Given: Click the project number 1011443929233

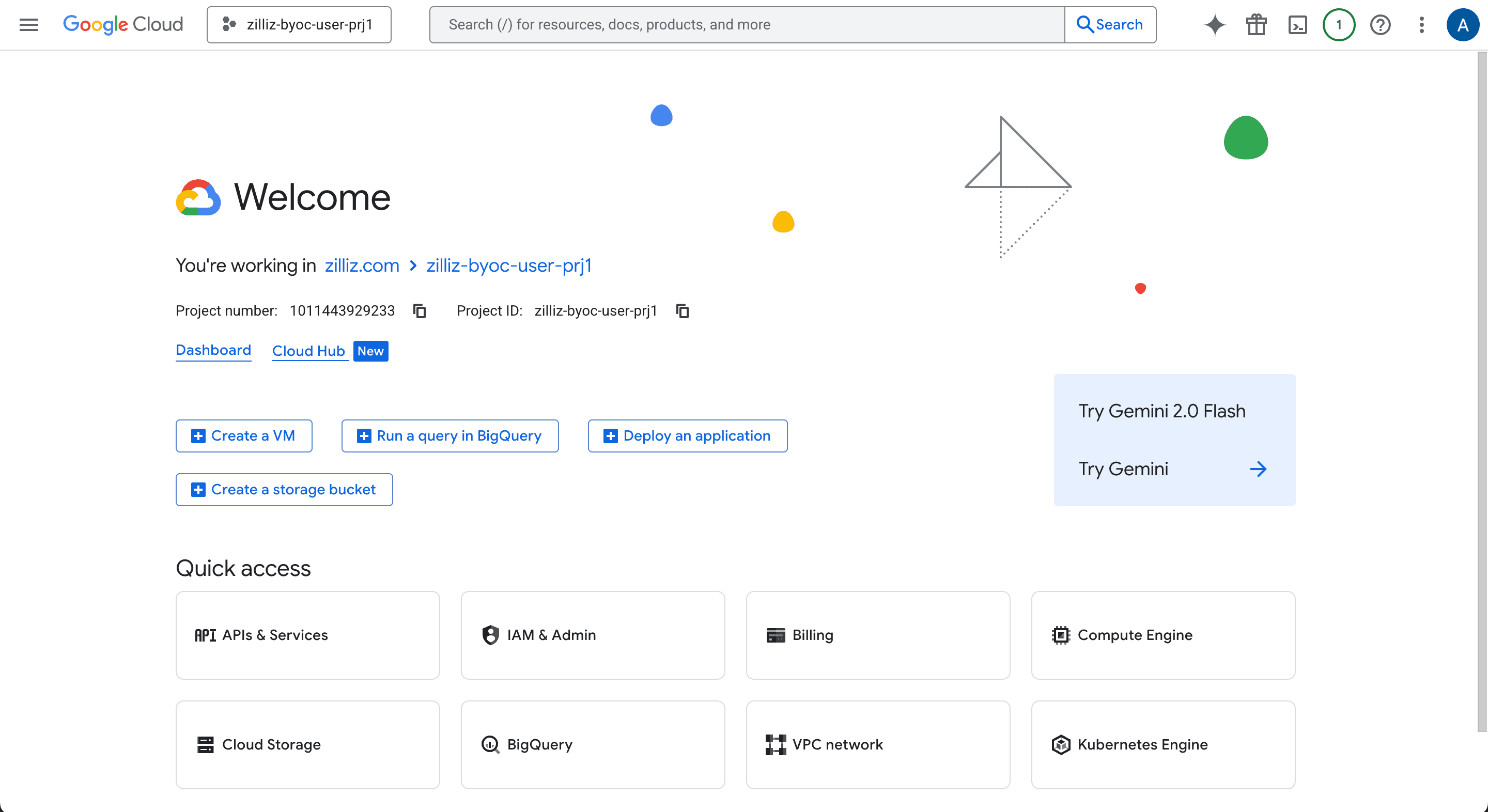Looking at the screenshot, I should (x=342, y=311).
